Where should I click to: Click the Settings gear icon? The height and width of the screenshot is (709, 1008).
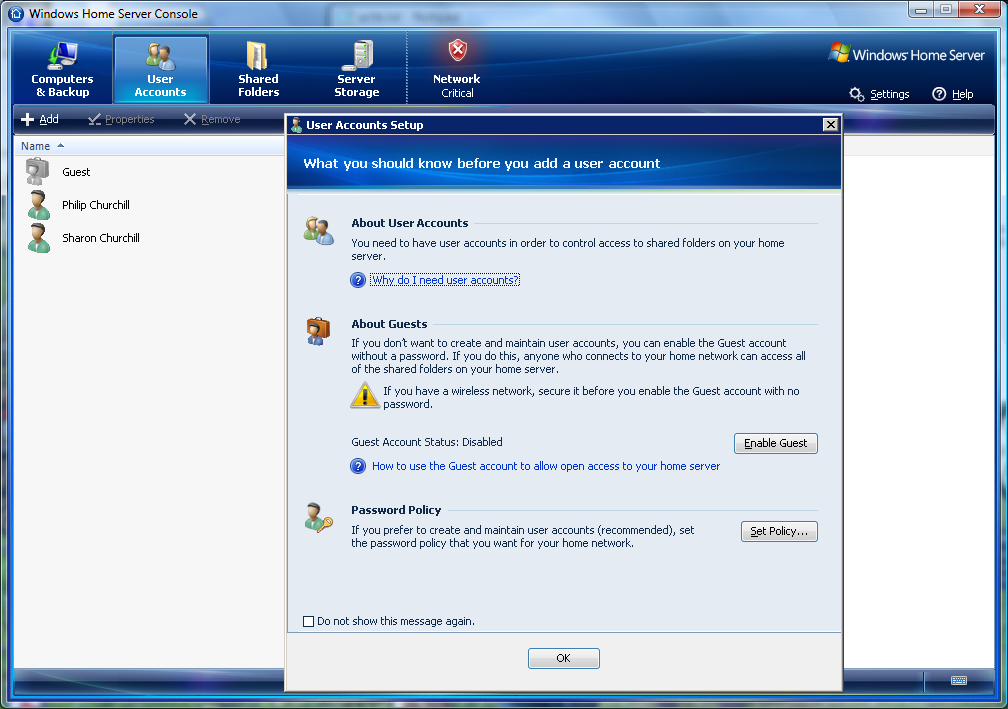856,94
